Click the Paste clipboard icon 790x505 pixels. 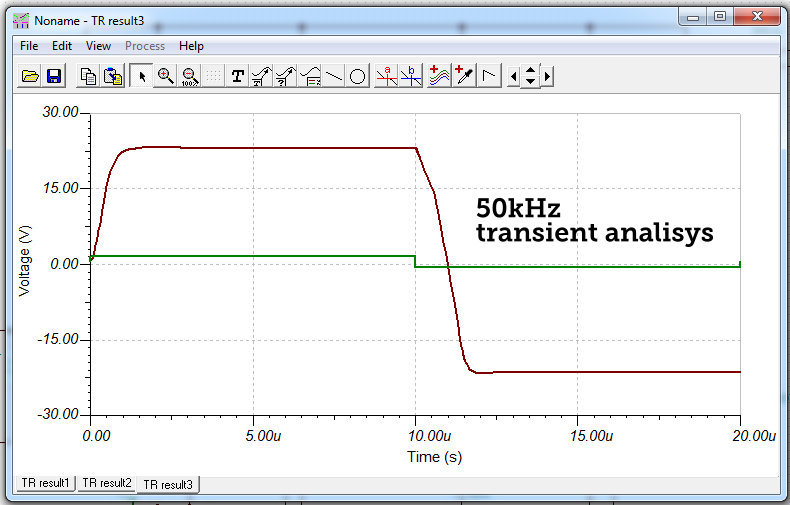coord(113,76)
